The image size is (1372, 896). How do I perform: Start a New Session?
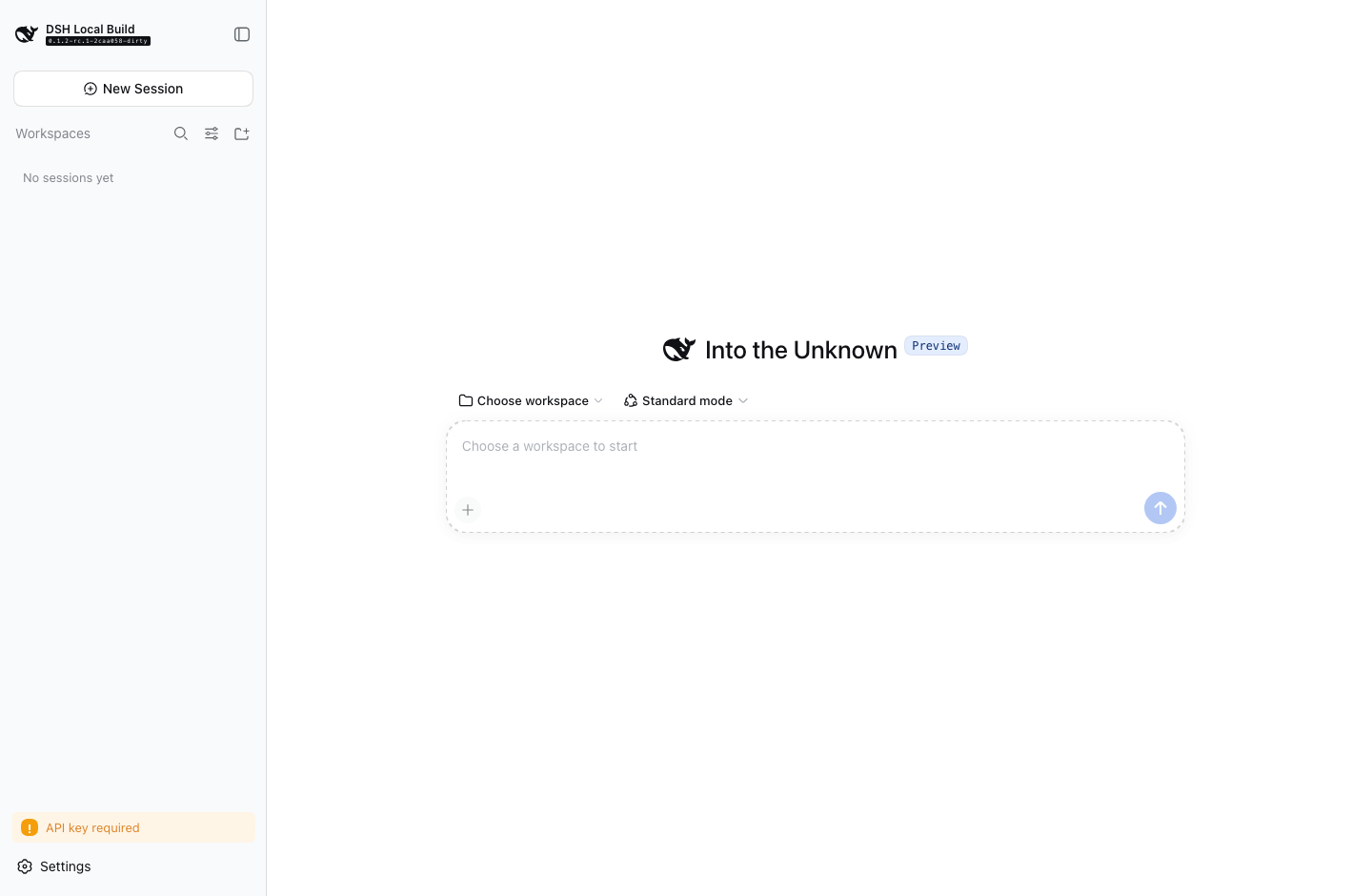pos(133,89)
